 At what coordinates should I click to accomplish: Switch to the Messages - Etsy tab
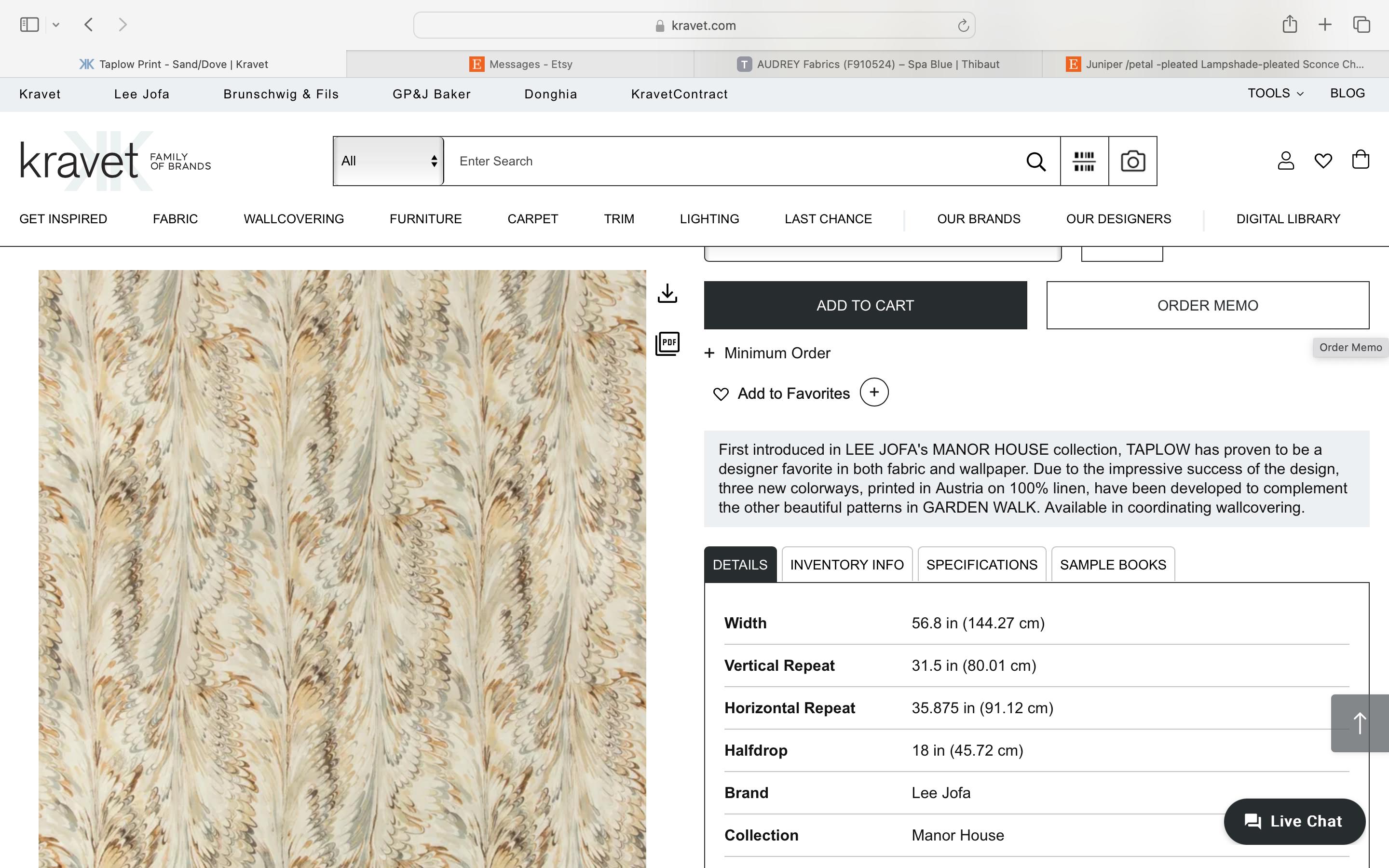[x=520, y=64]
